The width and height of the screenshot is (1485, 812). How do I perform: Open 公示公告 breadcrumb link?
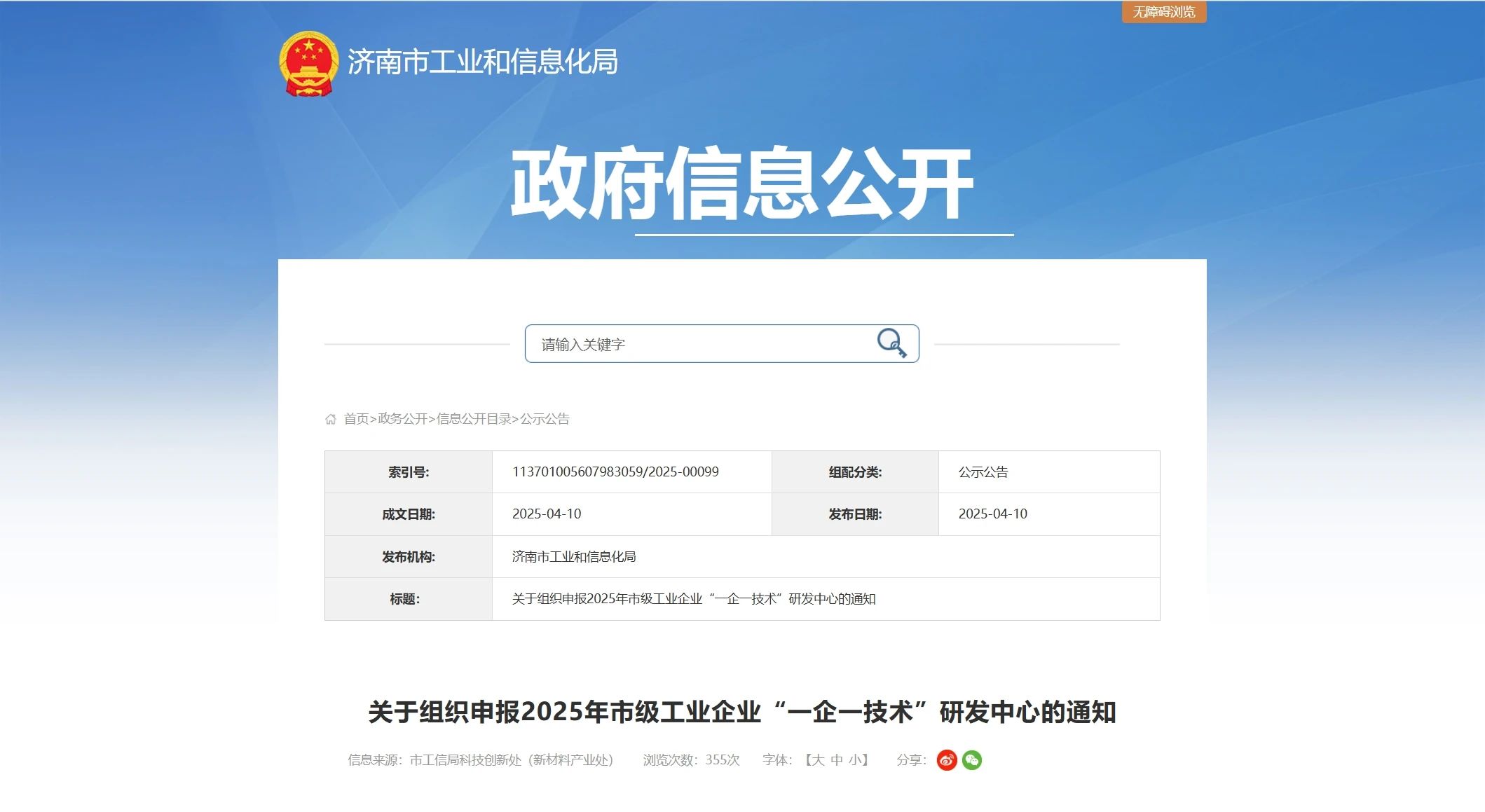point(545,419)
